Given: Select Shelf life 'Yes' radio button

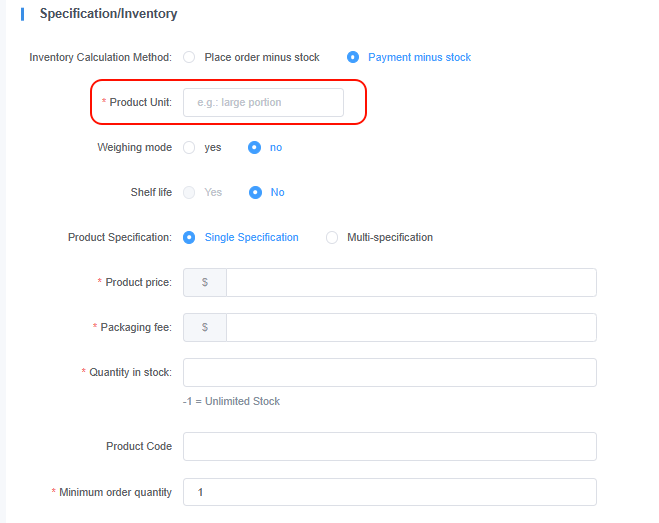Looking at the screenshot, I should [x=189, y=192].
